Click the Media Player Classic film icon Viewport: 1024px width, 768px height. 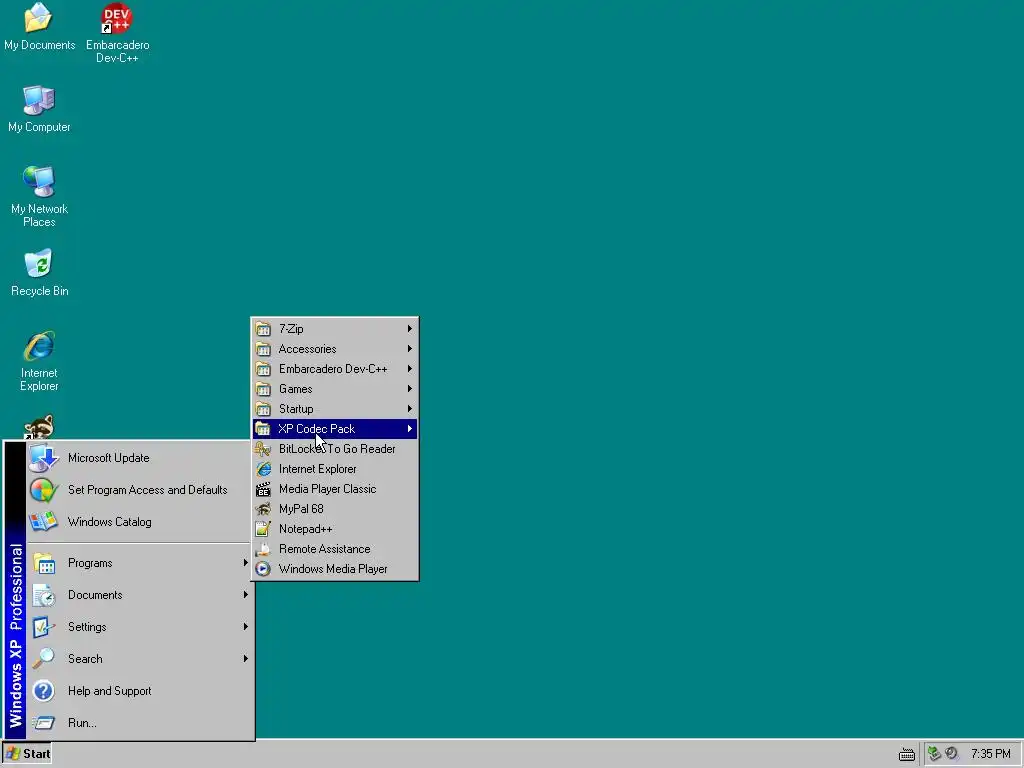pos(263,489)
